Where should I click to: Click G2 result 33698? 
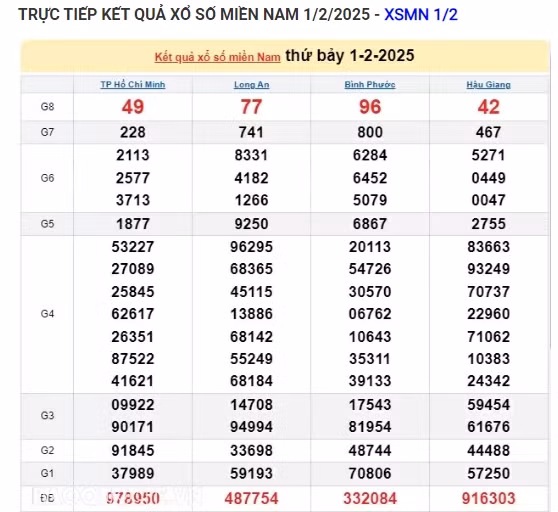(x=252, y=450)
